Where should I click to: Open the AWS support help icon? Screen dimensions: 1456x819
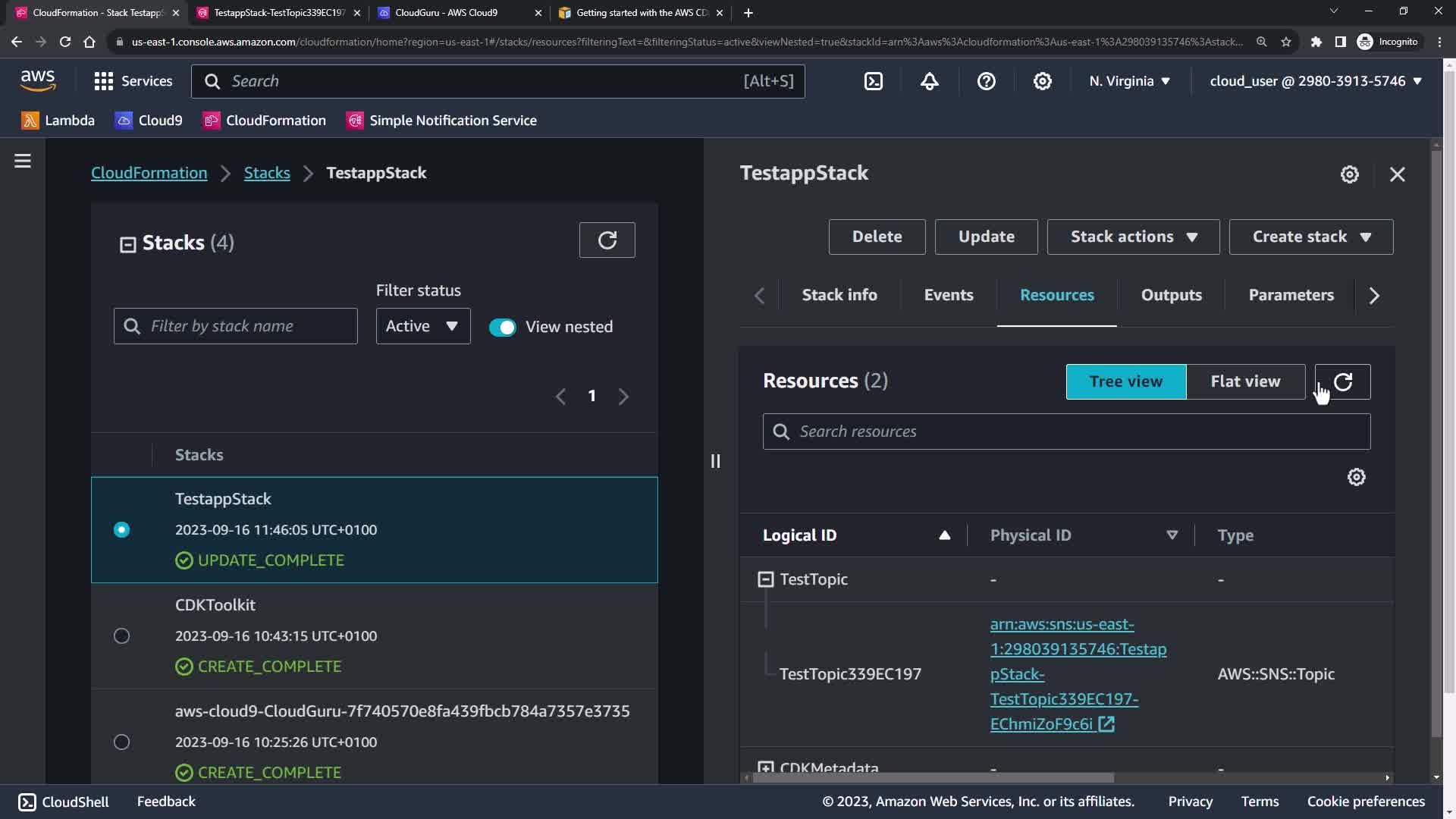point(986,81)
